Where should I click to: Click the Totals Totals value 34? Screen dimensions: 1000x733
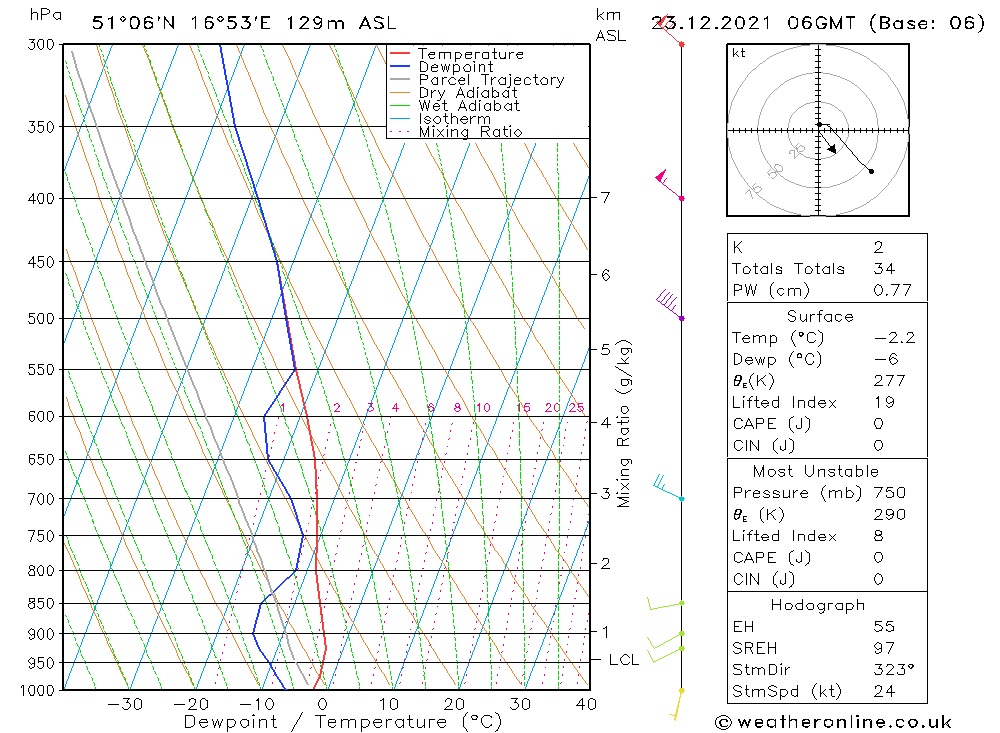(884, 269)
